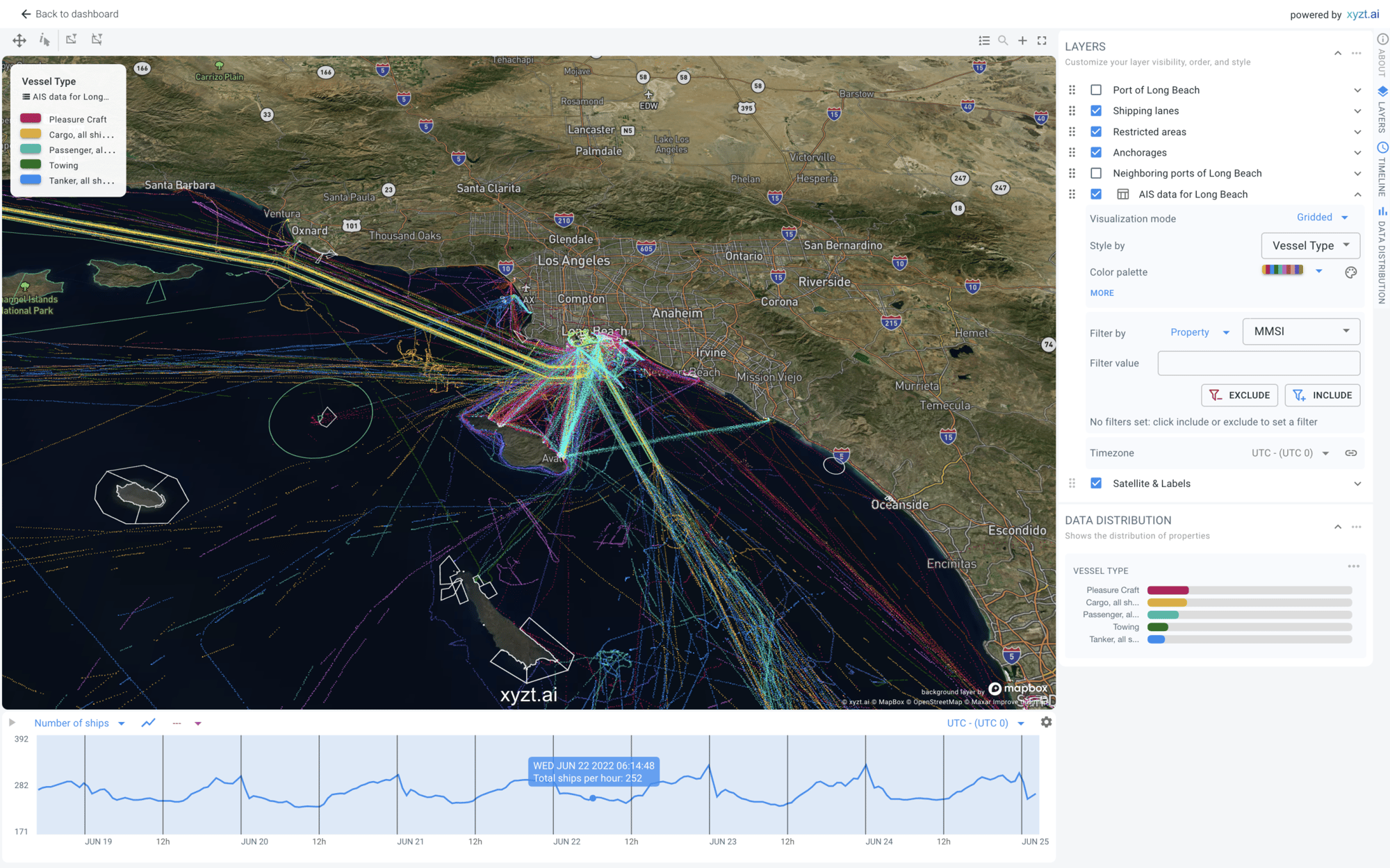Screen dimensions: 1390x868
Task: Grab the Shipping lanes drag handle
Action: pyautogui.click(x=1072, y=111)
